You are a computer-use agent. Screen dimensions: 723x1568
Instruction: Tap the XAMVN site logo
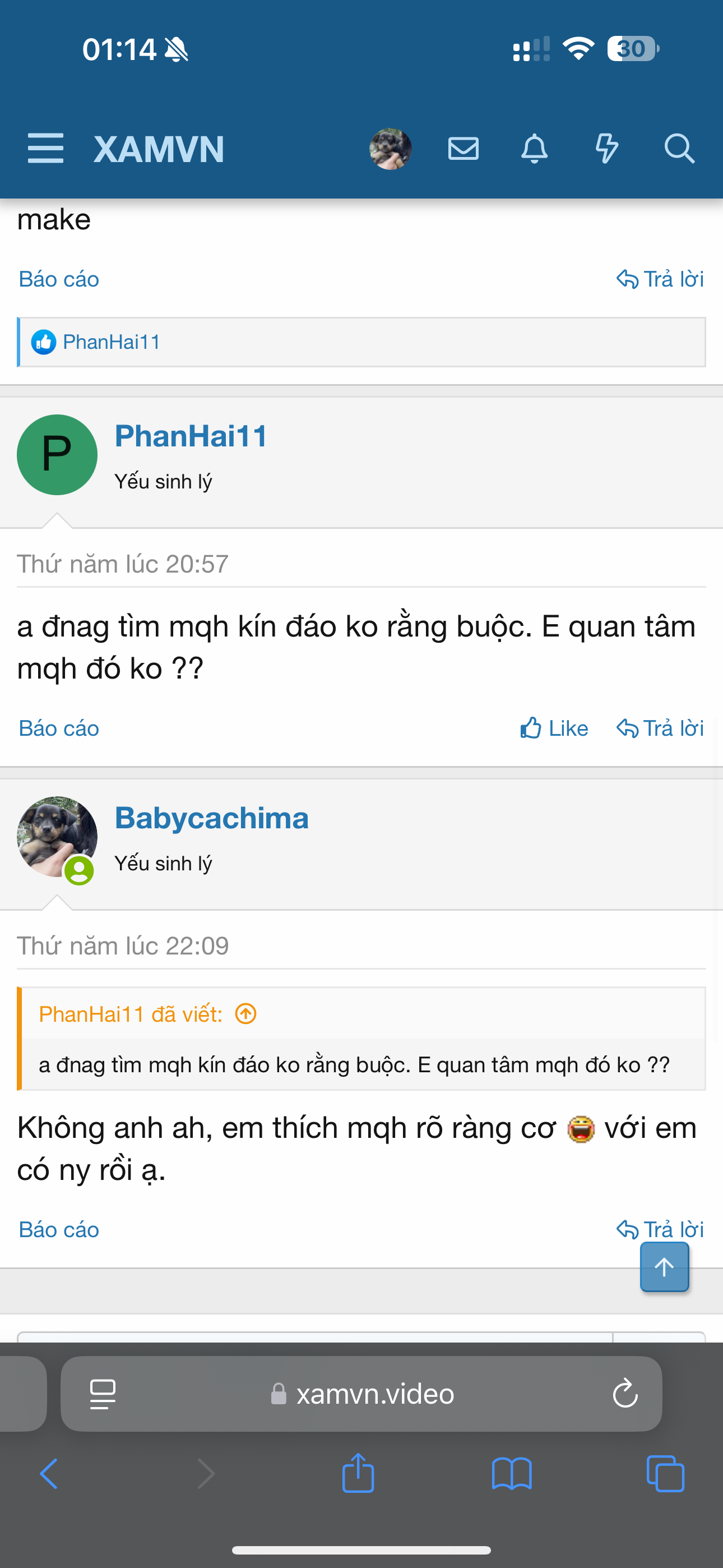(x=159, y=149)
